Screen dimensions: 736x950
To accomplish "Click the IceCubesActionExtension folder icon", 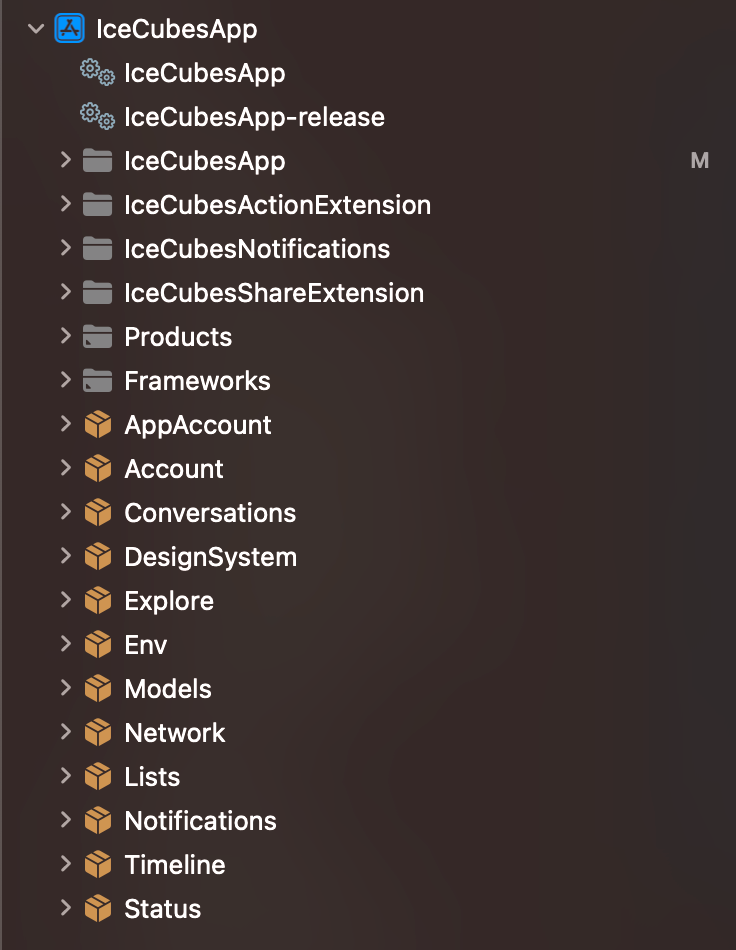I will coord(98,205).
